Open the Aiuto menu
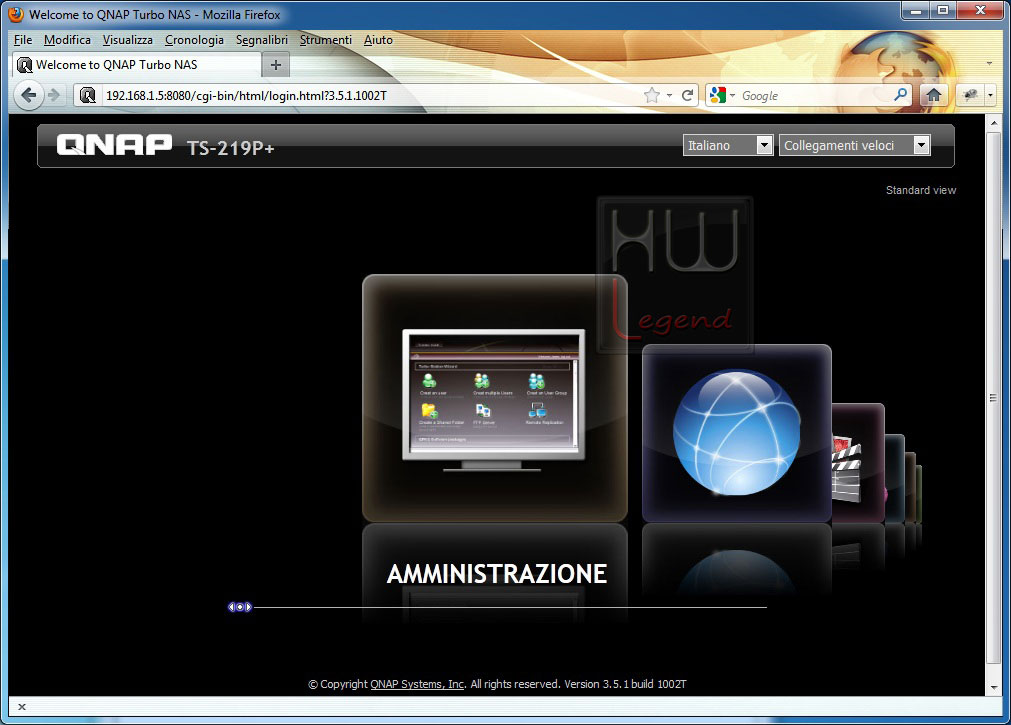Image resolution: width=1011 pixels, height=725 pixels. [378, 40]
